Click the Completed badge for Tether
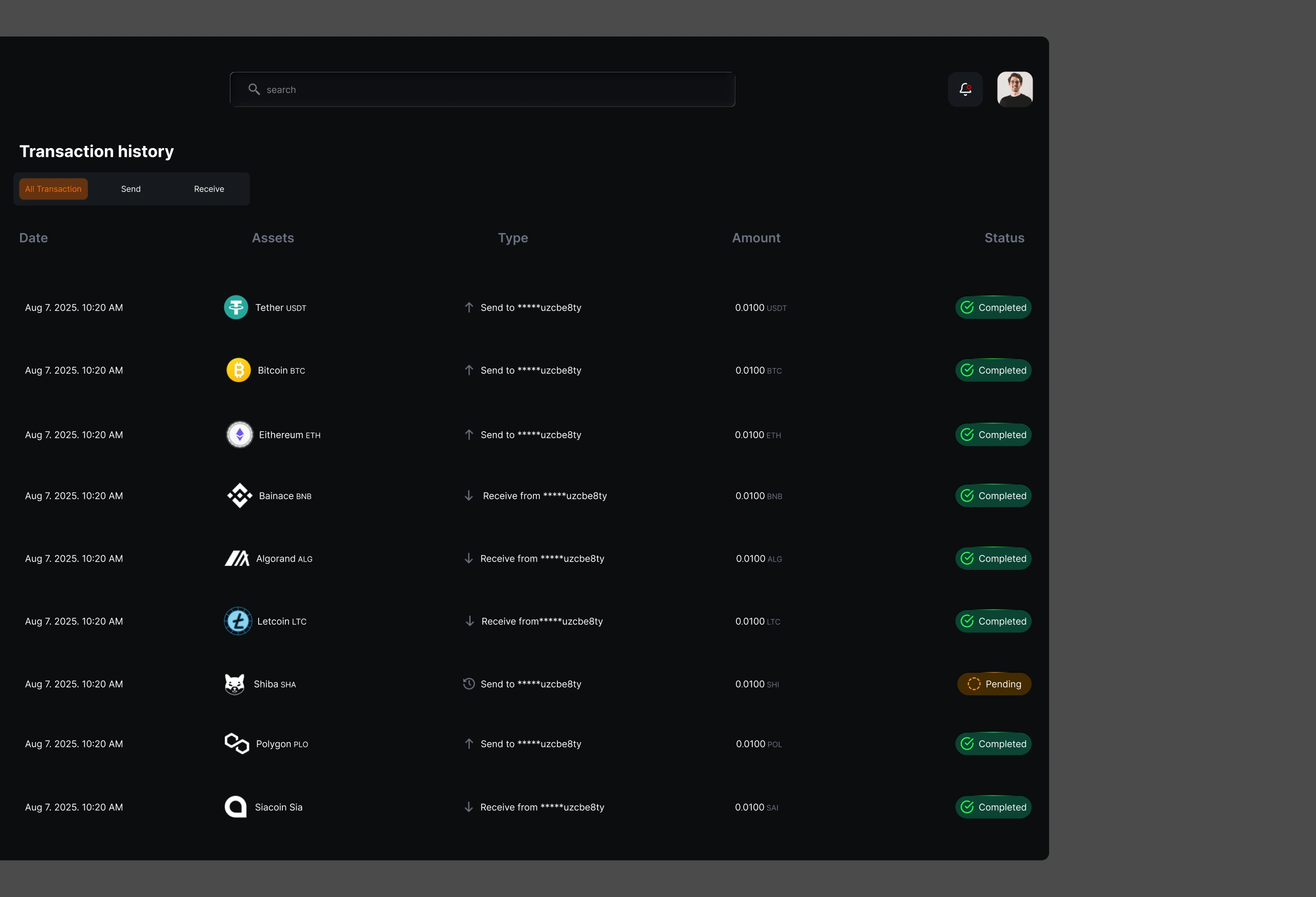This screenshot has width=1316, height=897. pos(993,308)
